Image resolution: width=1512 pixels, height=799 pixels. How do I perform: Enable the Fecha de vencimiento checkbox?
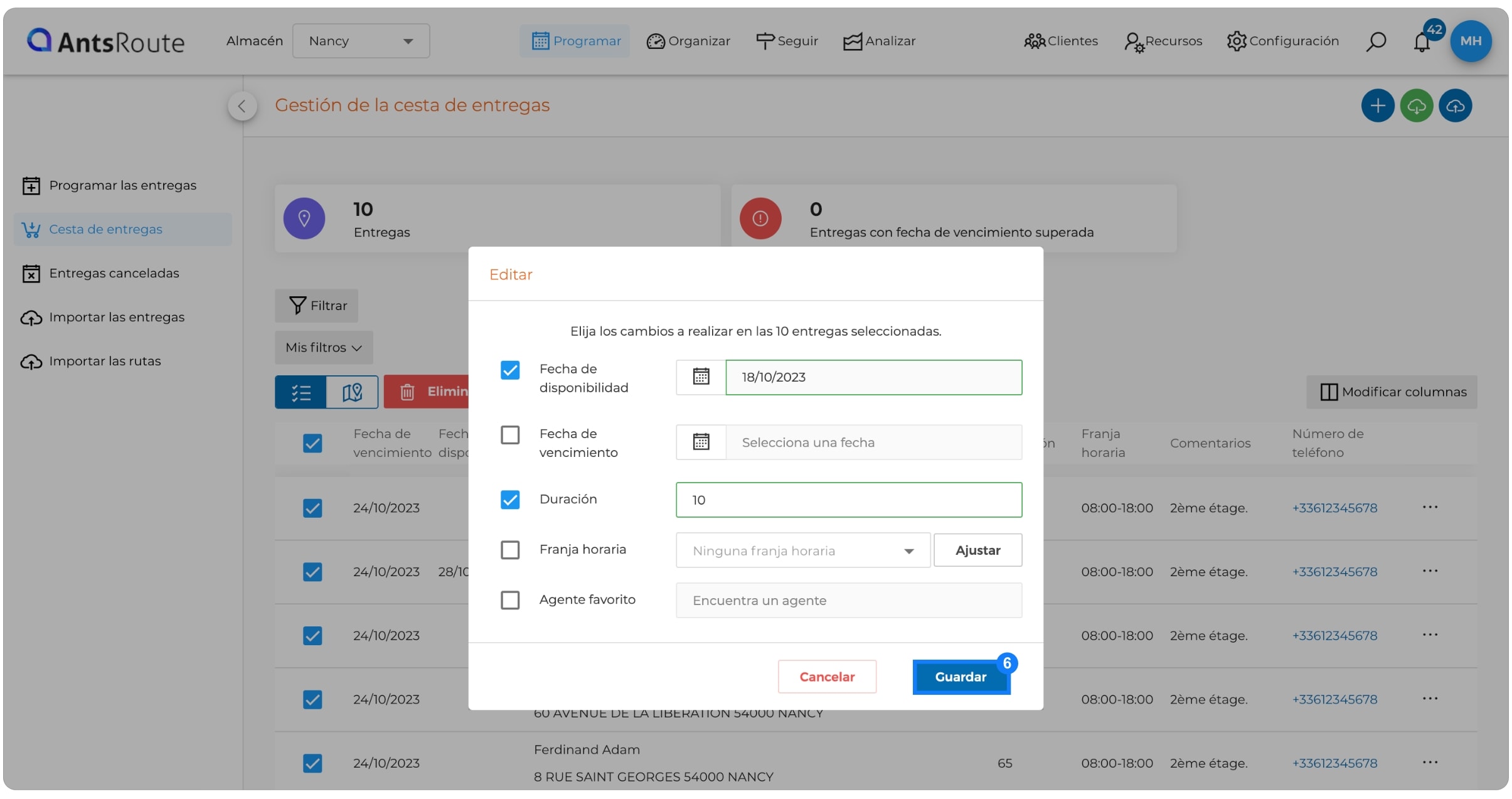tap(510, 435)
